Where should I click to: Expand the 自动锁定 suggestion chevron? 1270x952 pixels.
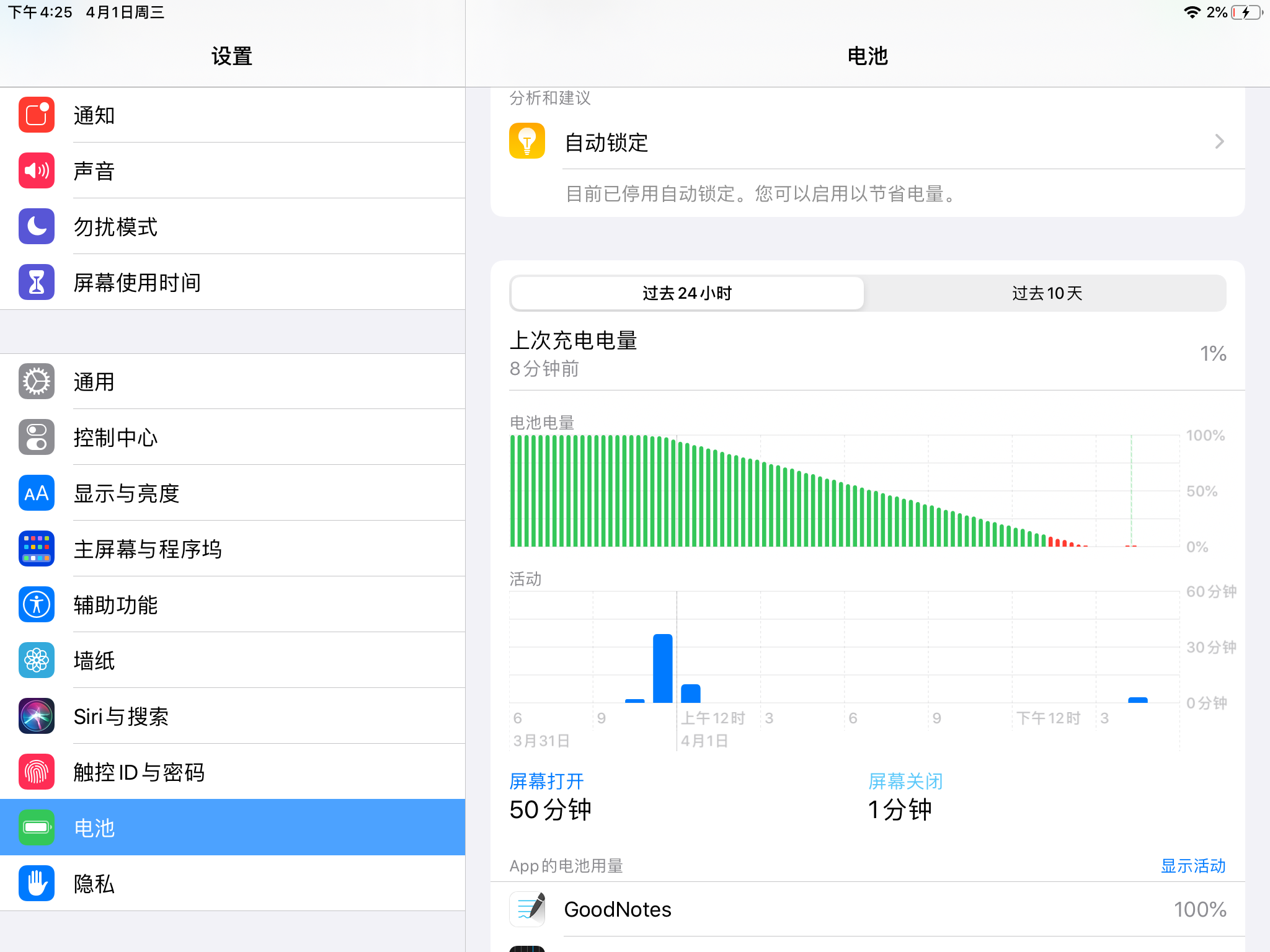(1219, 142)
